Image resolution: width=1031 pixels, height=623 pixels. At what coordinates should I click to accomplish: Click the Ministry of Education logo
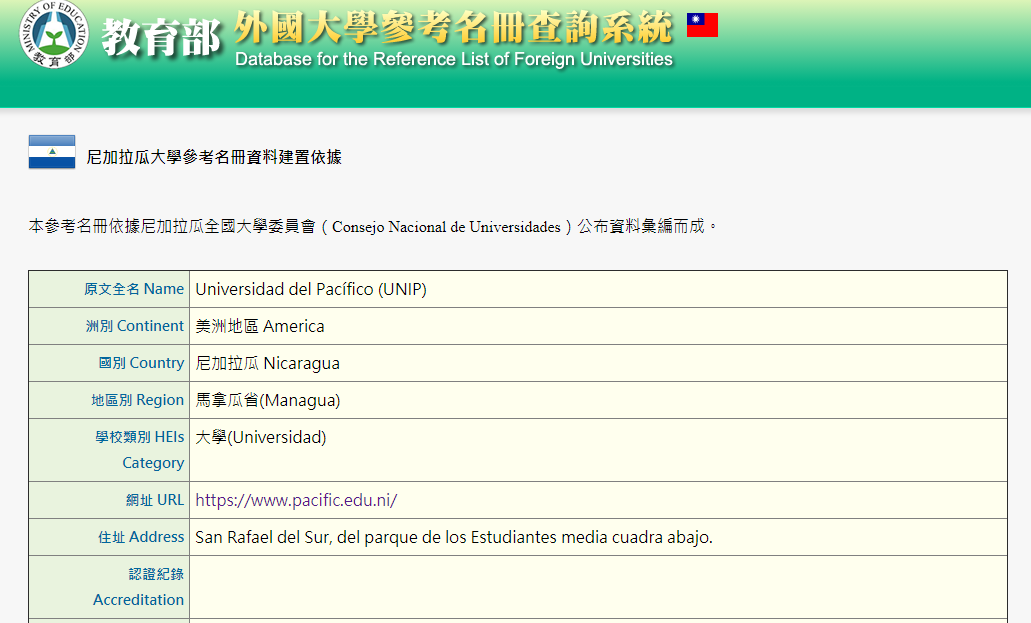pyautogui.click(x=54, y=34)
